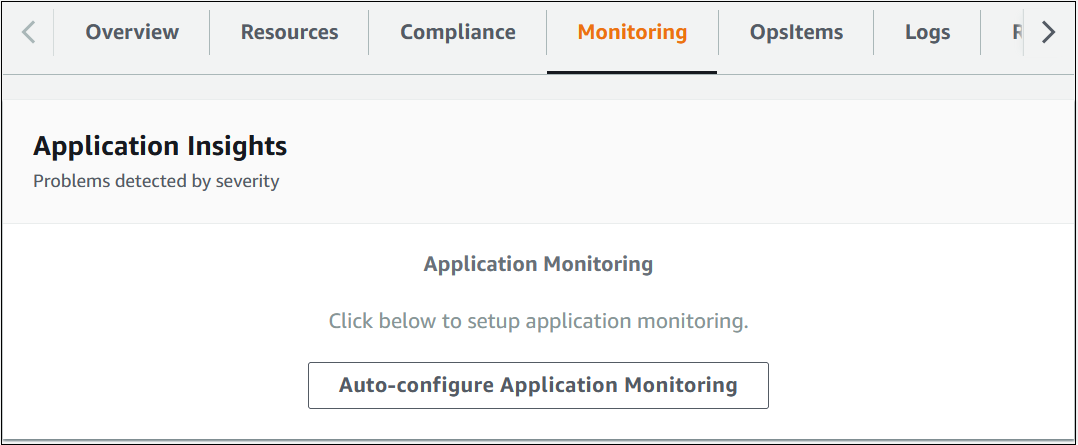Select the active Monitoring tab
Image resolution: width=1078 pixels, height=445 pixels.
tap(632, 32)
